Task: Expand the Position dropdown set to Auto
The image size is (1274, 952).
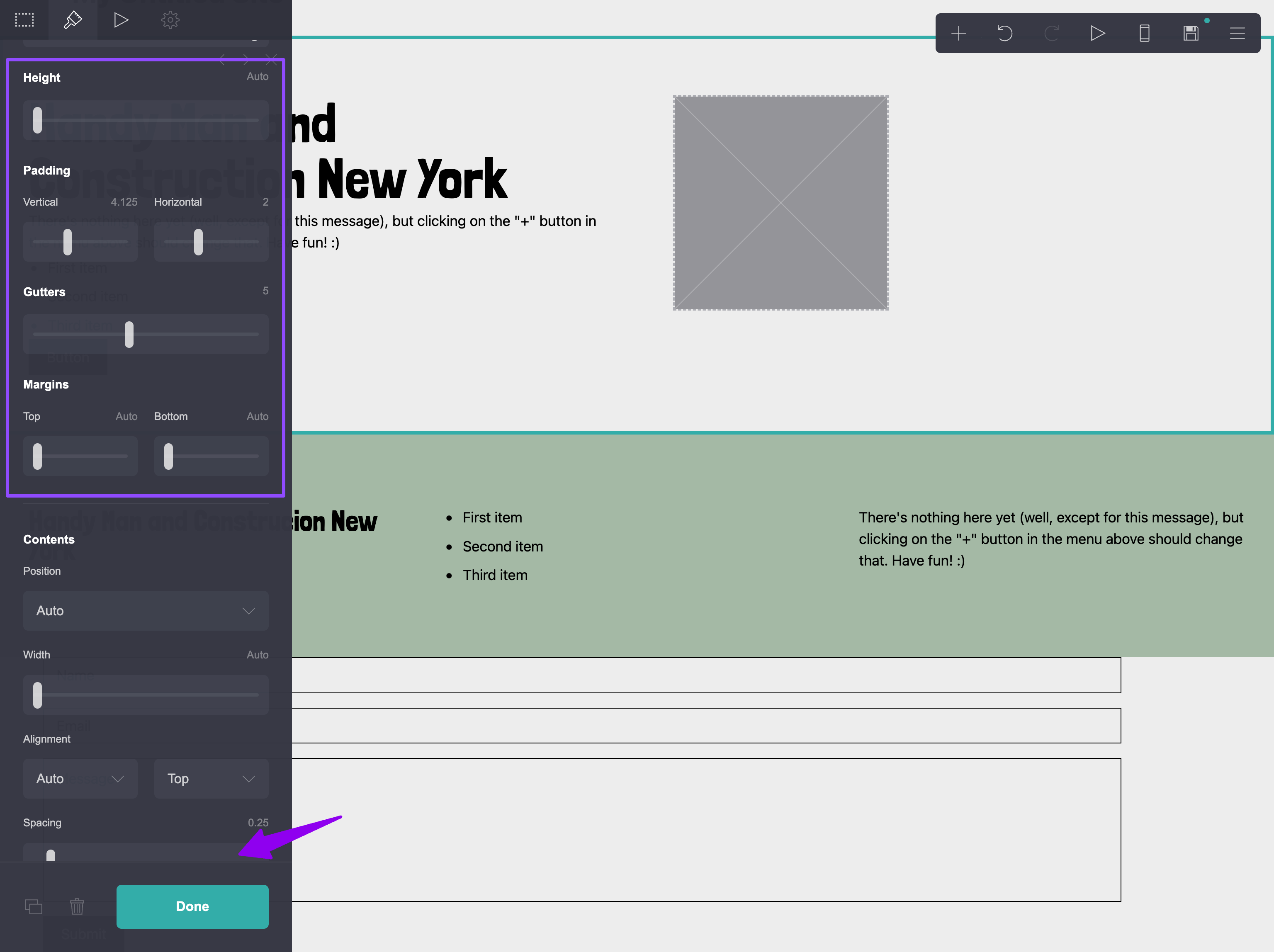Action: pos(146,610)
